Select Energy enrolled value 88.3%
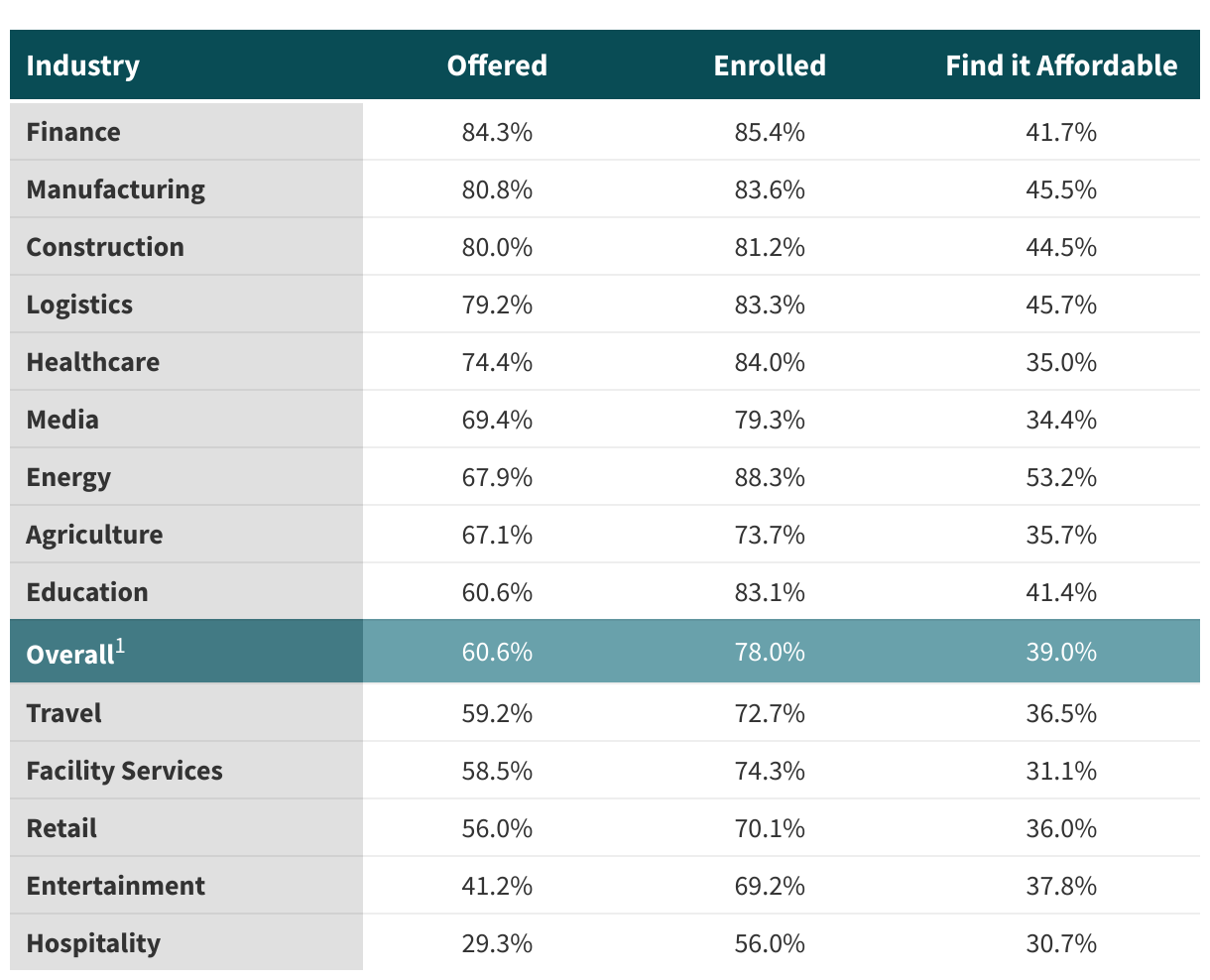 [x=770, y=477]
